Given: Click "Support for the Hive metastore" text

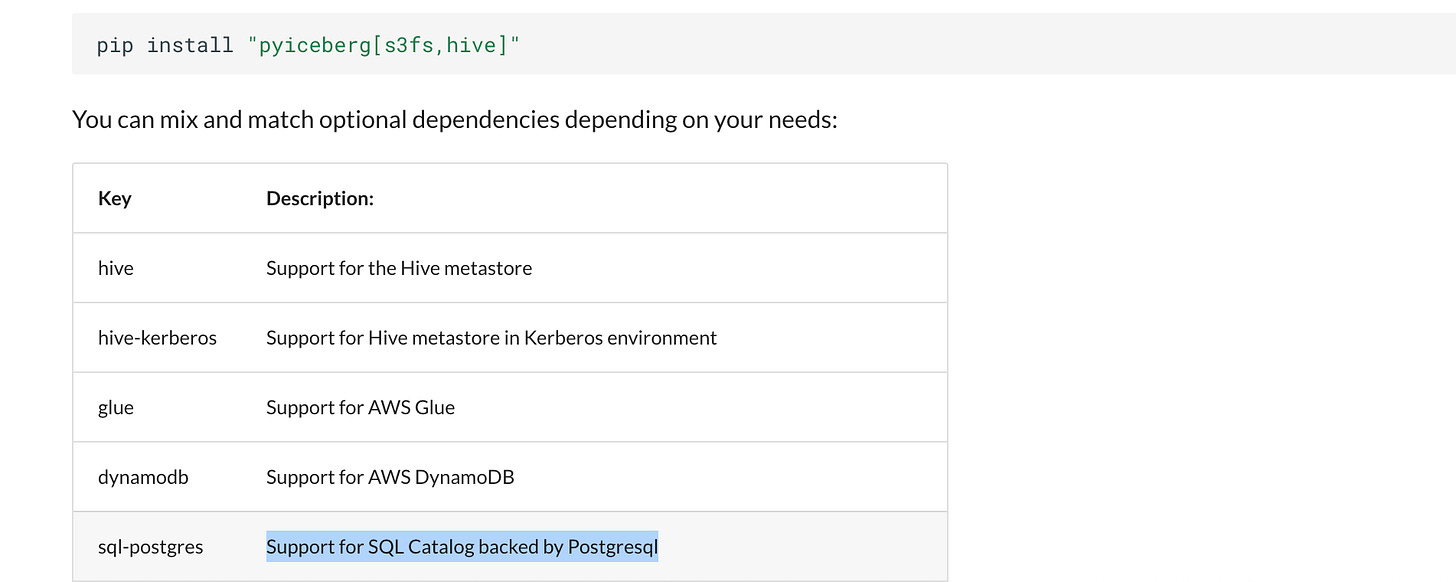Looking at the screenshot, I should pyautogui.click(x=399, y=268).
